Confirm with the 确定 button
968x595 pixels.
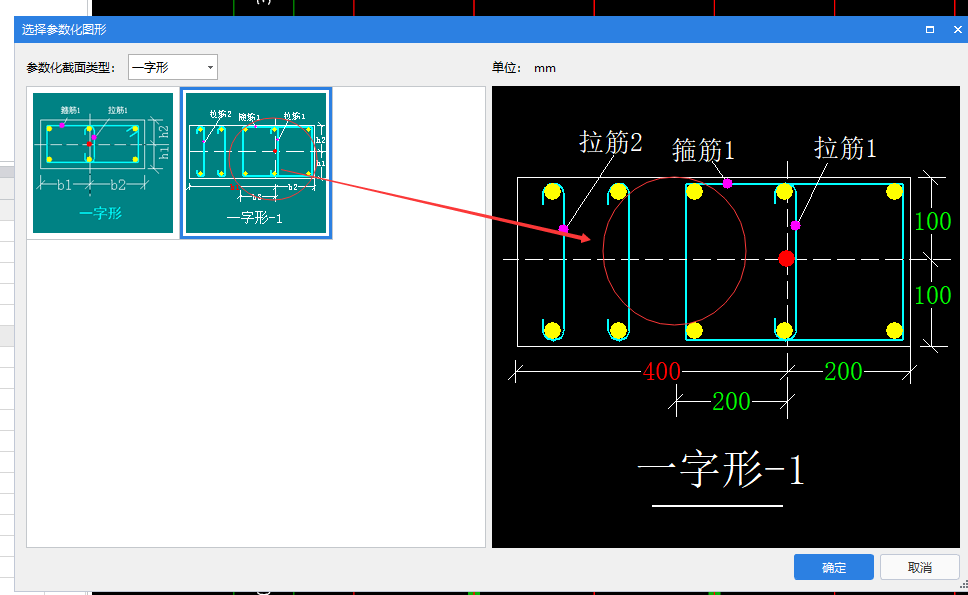click(x=833, y=567)
